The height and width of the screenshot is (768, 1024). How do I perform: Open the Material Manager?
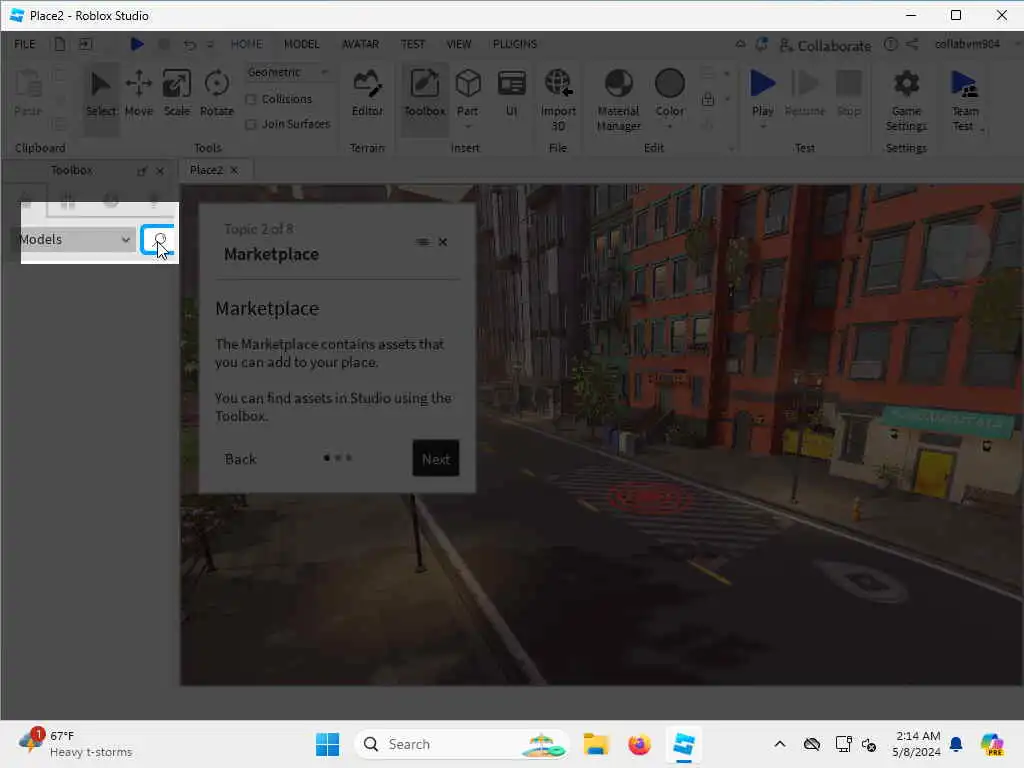point(618,99)
